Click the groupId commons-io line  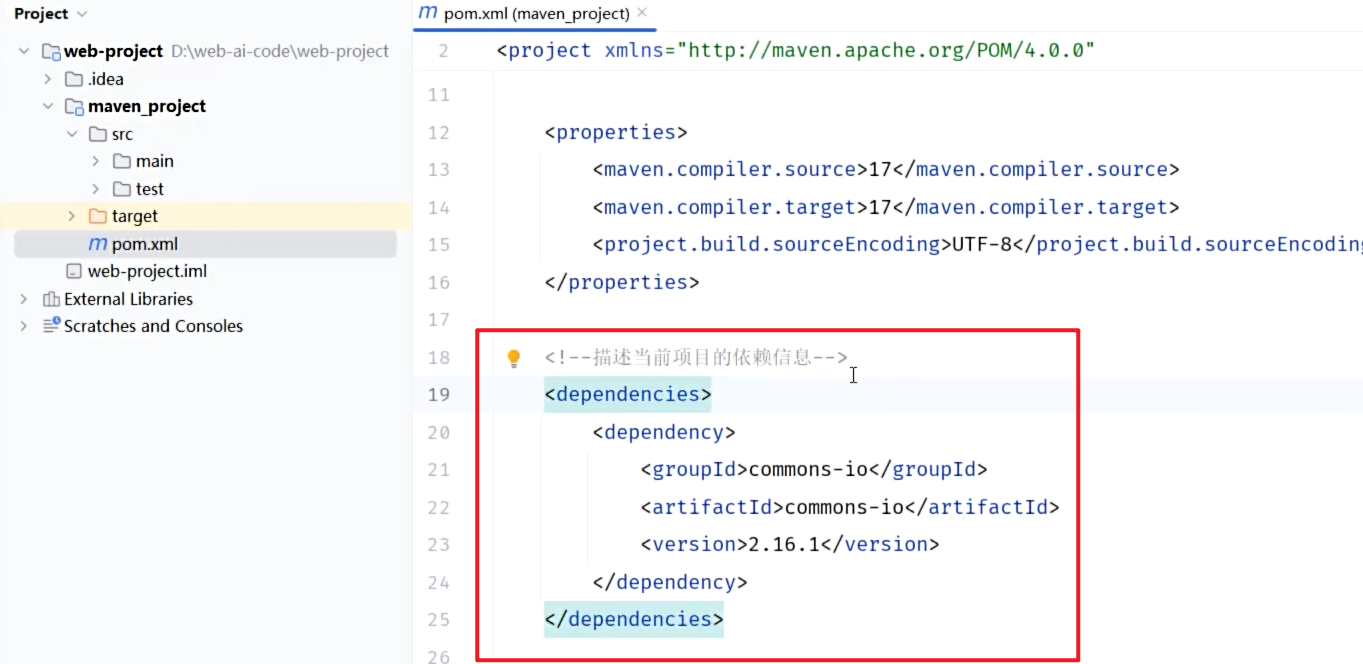point(814,469)
